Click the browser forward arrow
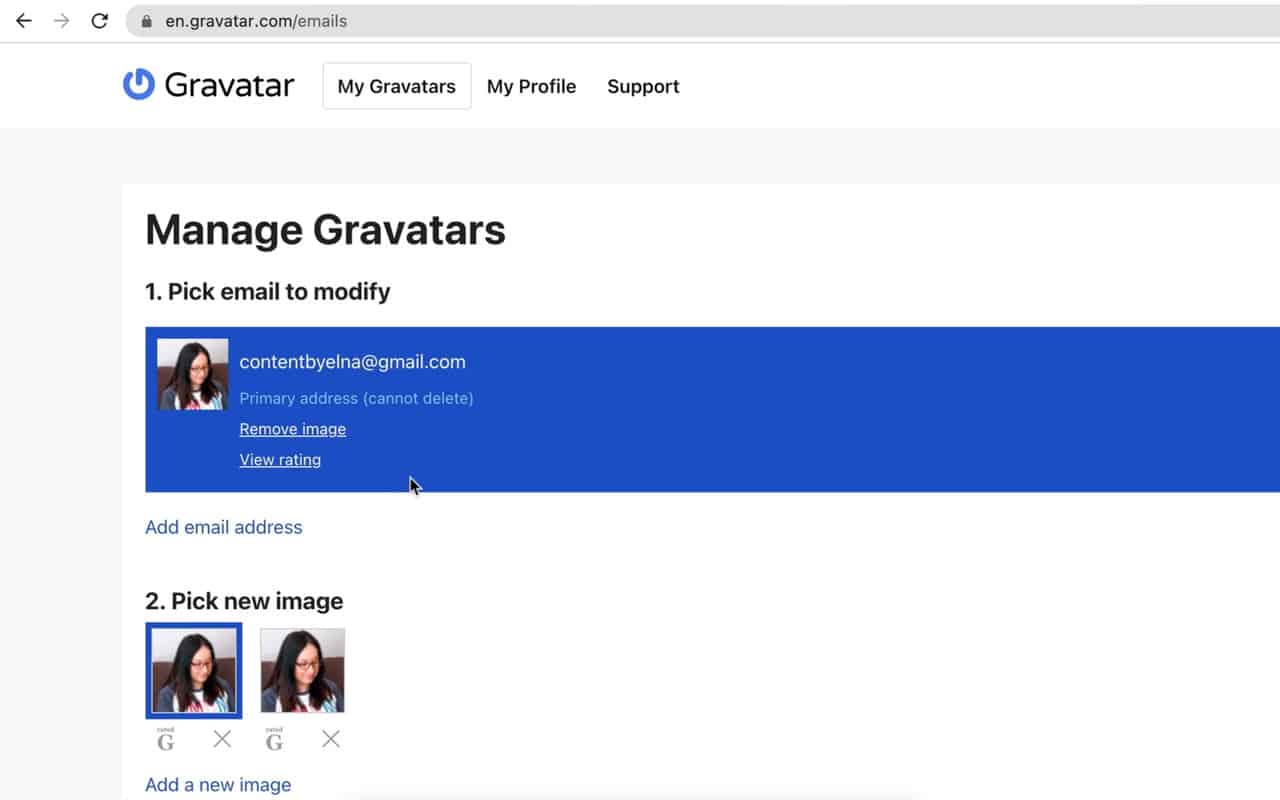Screen dimensions: 1280x800 (x=60, y=19)
